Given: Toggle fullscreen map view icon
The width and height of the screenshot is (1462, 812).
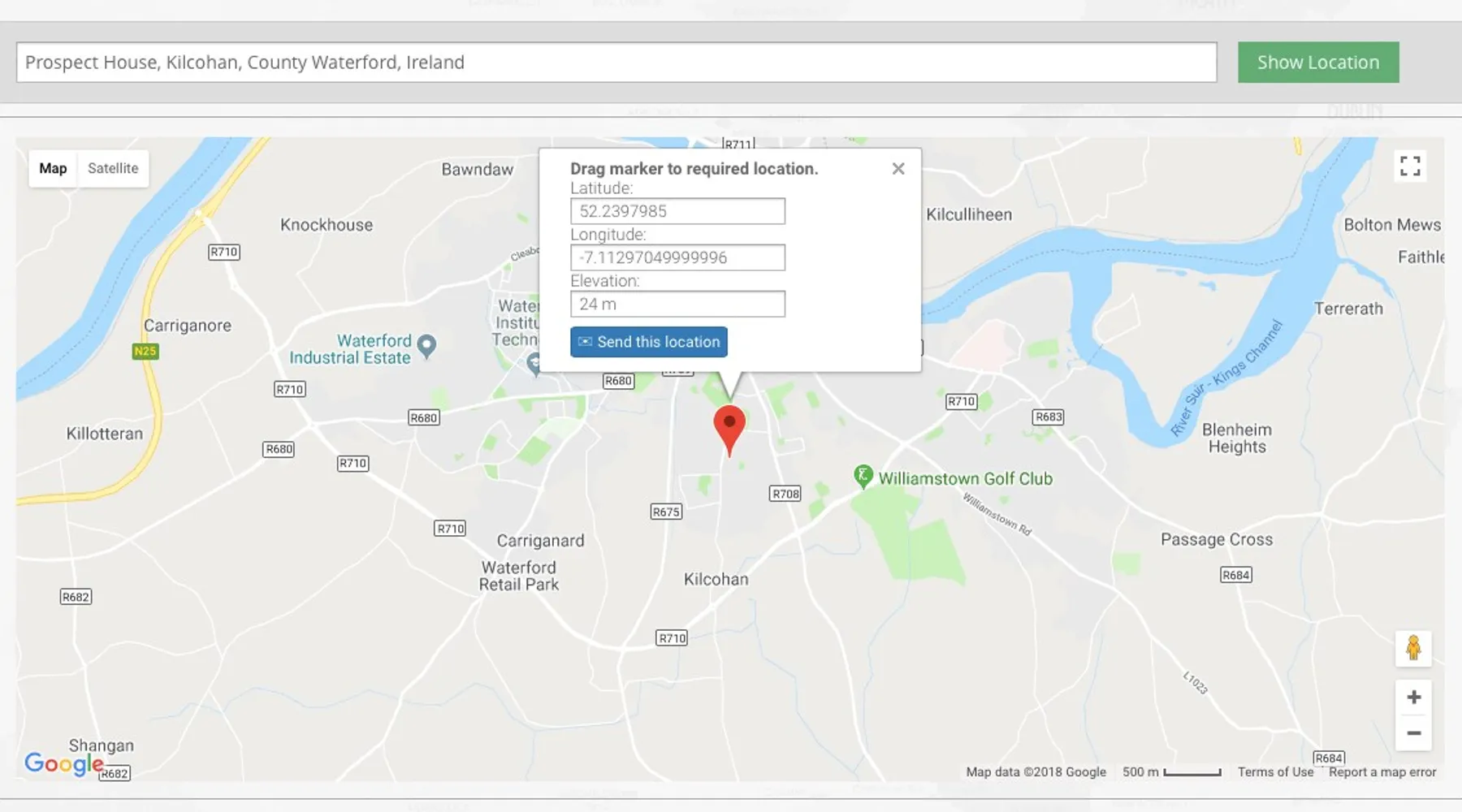Looking at the screenshot, I should pos(1411,166).
